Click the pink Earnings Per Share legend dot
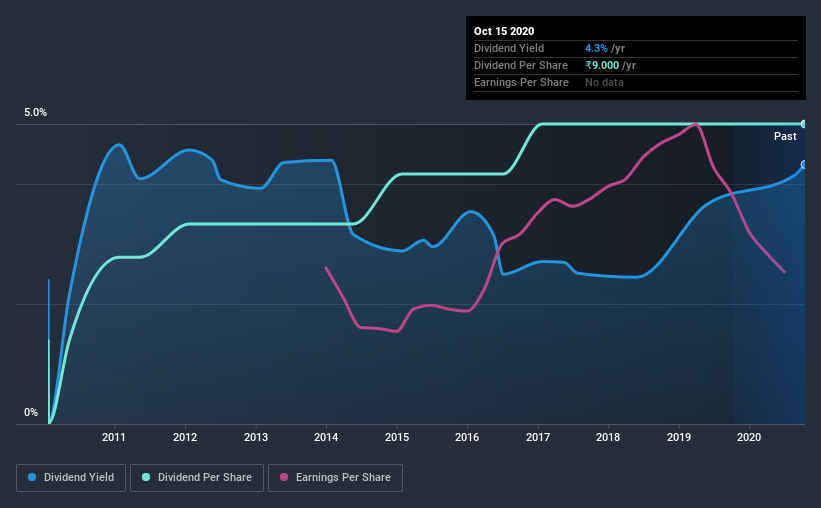This screenshot has width=821, height=508. [284, 477]
